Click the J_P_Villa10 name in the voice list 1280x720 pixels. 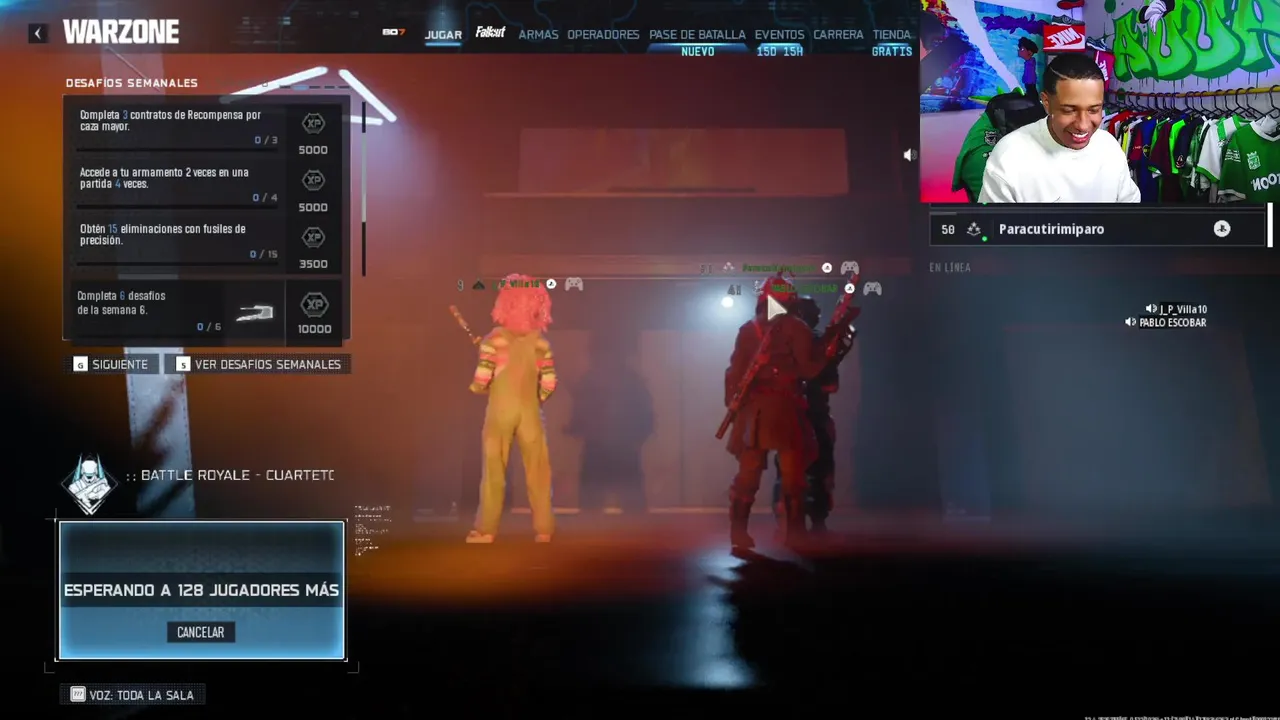point(1183,310)
